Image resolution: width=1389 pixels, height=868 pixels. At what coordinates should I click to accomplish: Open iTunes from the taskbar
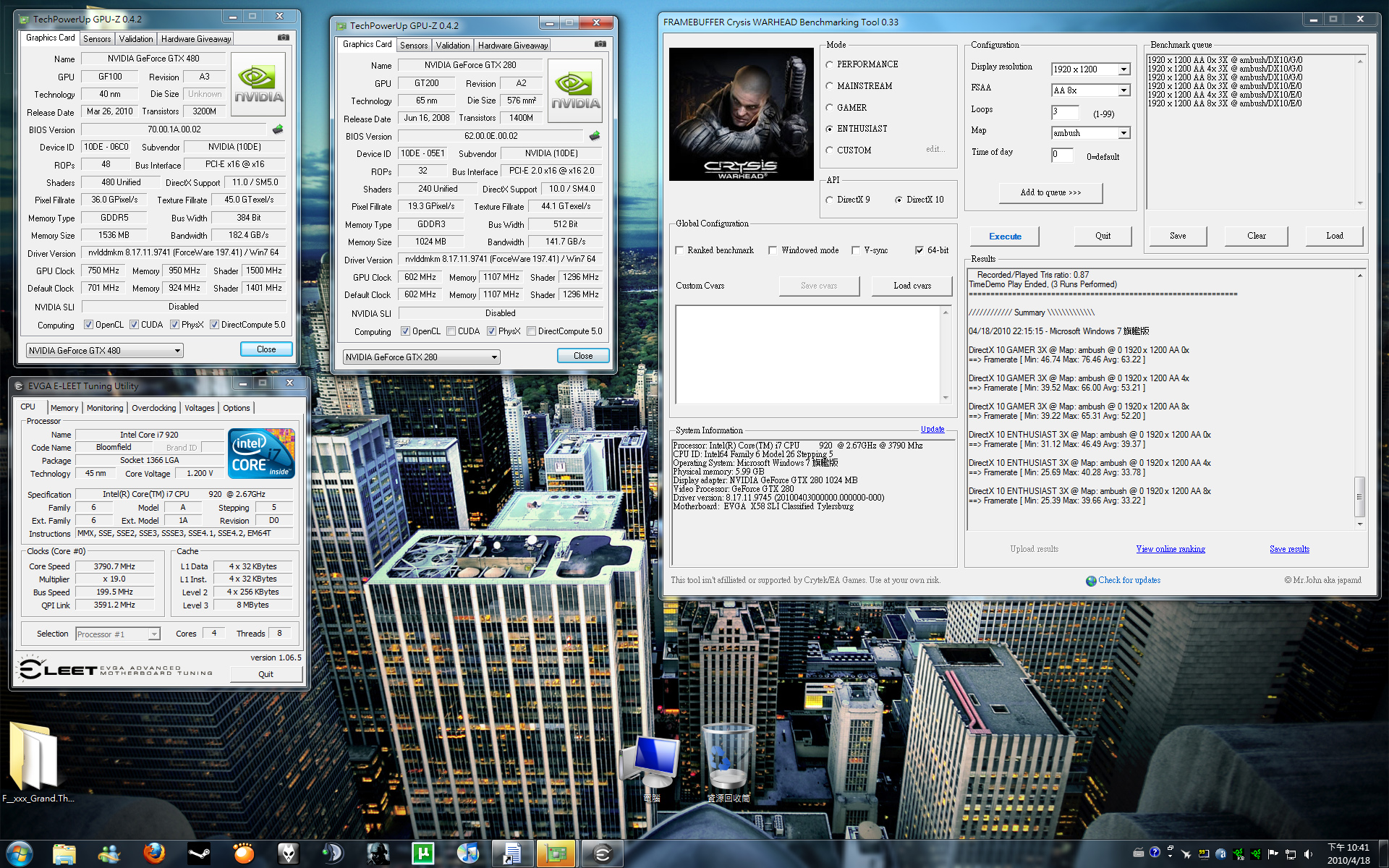(x=468, y=854)
